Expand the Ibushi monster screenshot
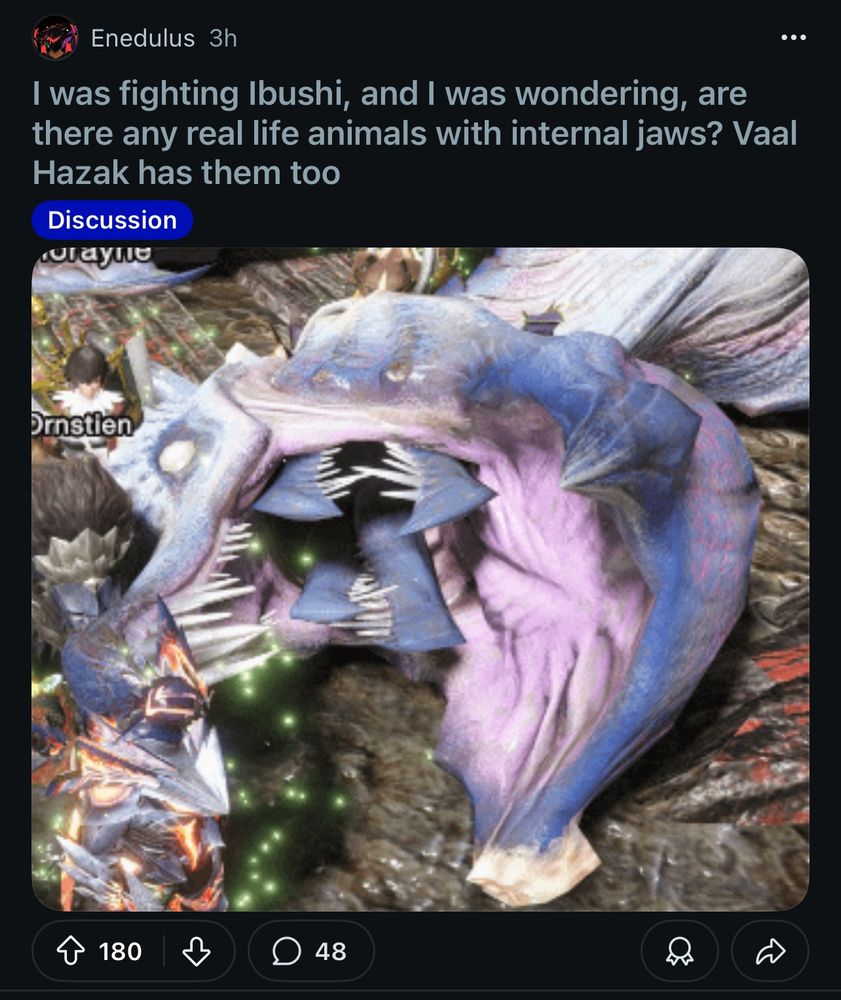This screenshot has width=841, height=1000. click(420, 579)
